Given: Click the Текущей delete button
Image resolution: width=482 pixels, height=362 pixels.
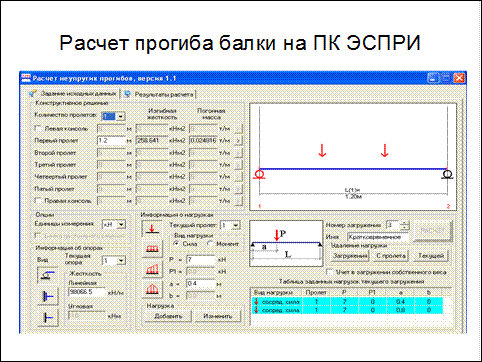Looking at the screenshot, I should point(431,256).
